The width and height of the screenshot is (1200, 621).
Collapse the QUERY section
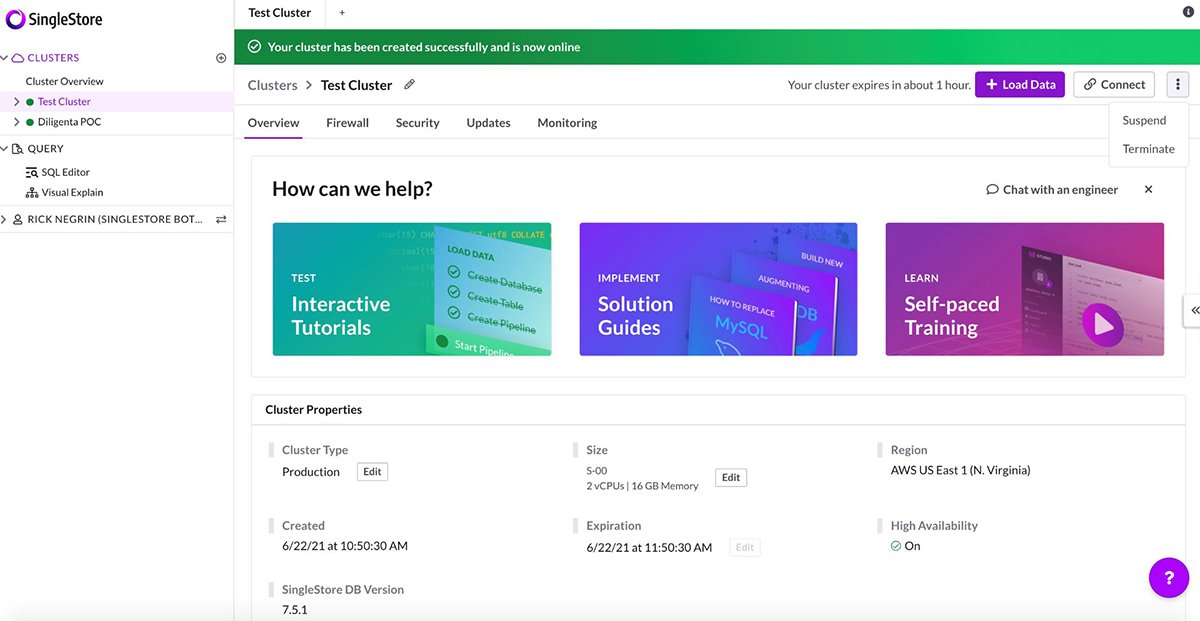(x=5, y=148)
